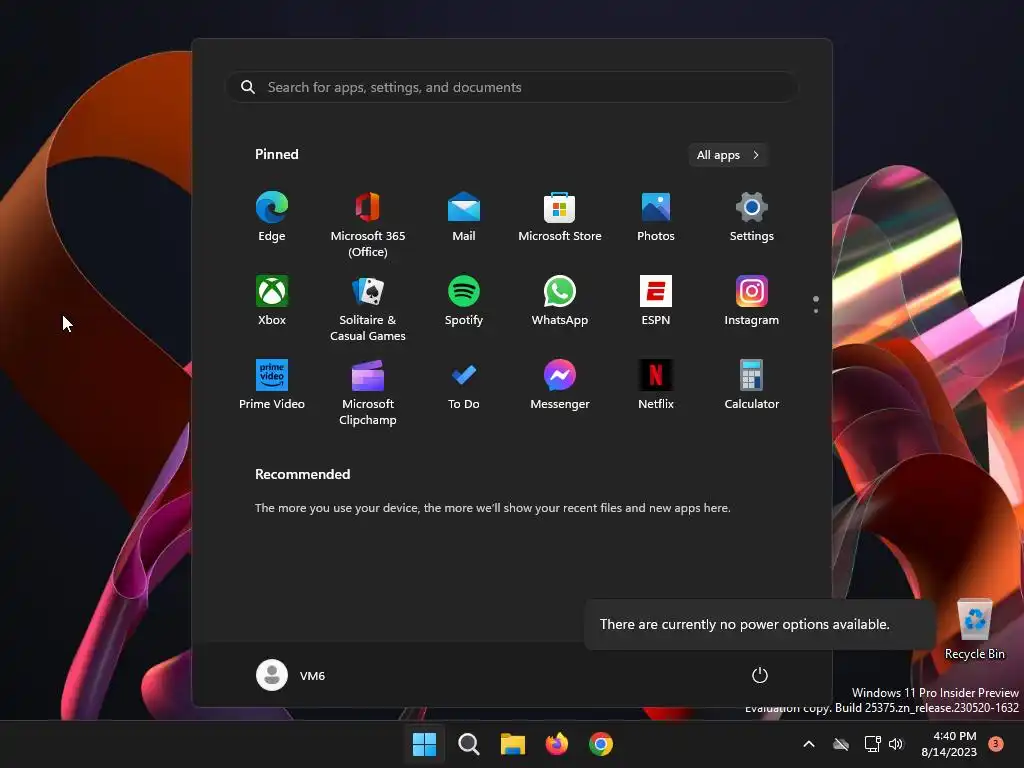The height and width of the screenshot is (768, 1024).
Task: Open WhatsApp
Action: coord(560,301)
